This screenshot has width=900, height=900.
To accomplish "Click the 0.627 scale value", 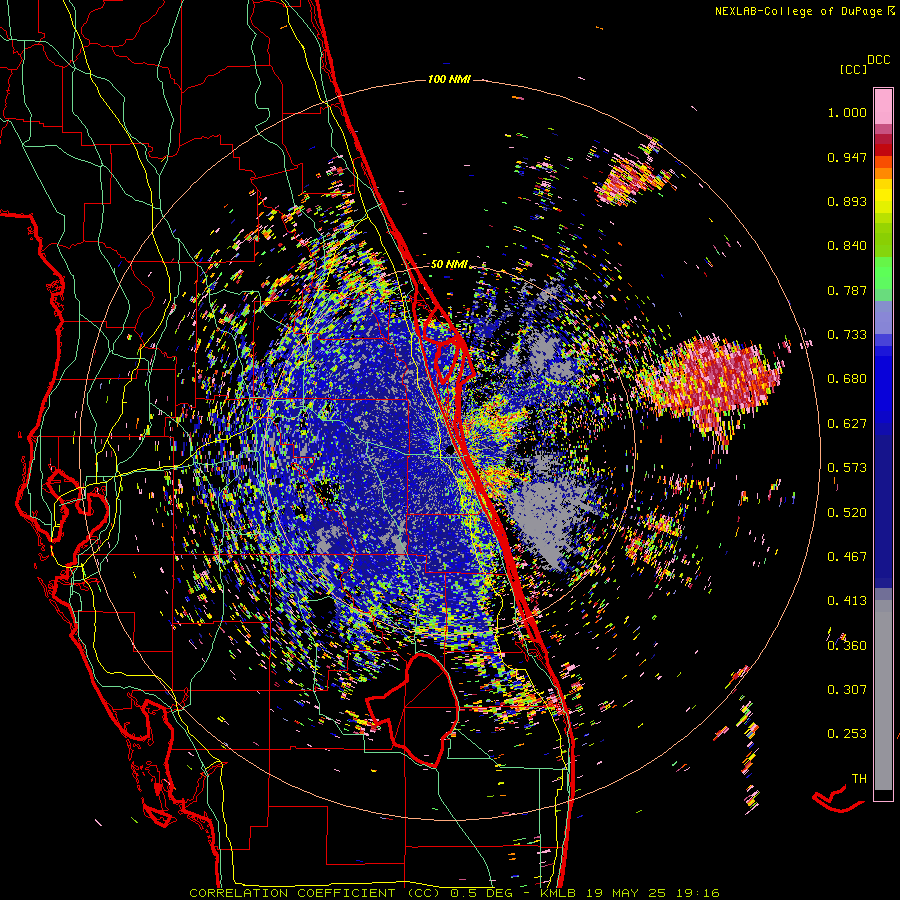I will [847, 424].
